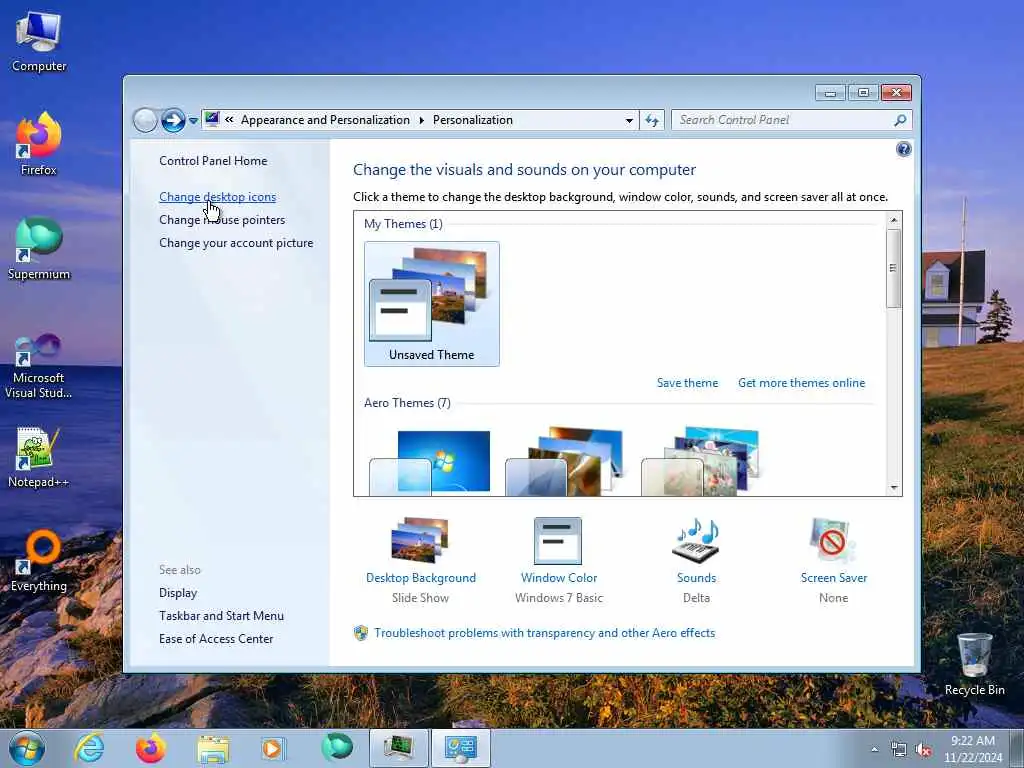Select the Everything search desktop shortcut
Screen dimensions: 1024x768
(39, 562)
